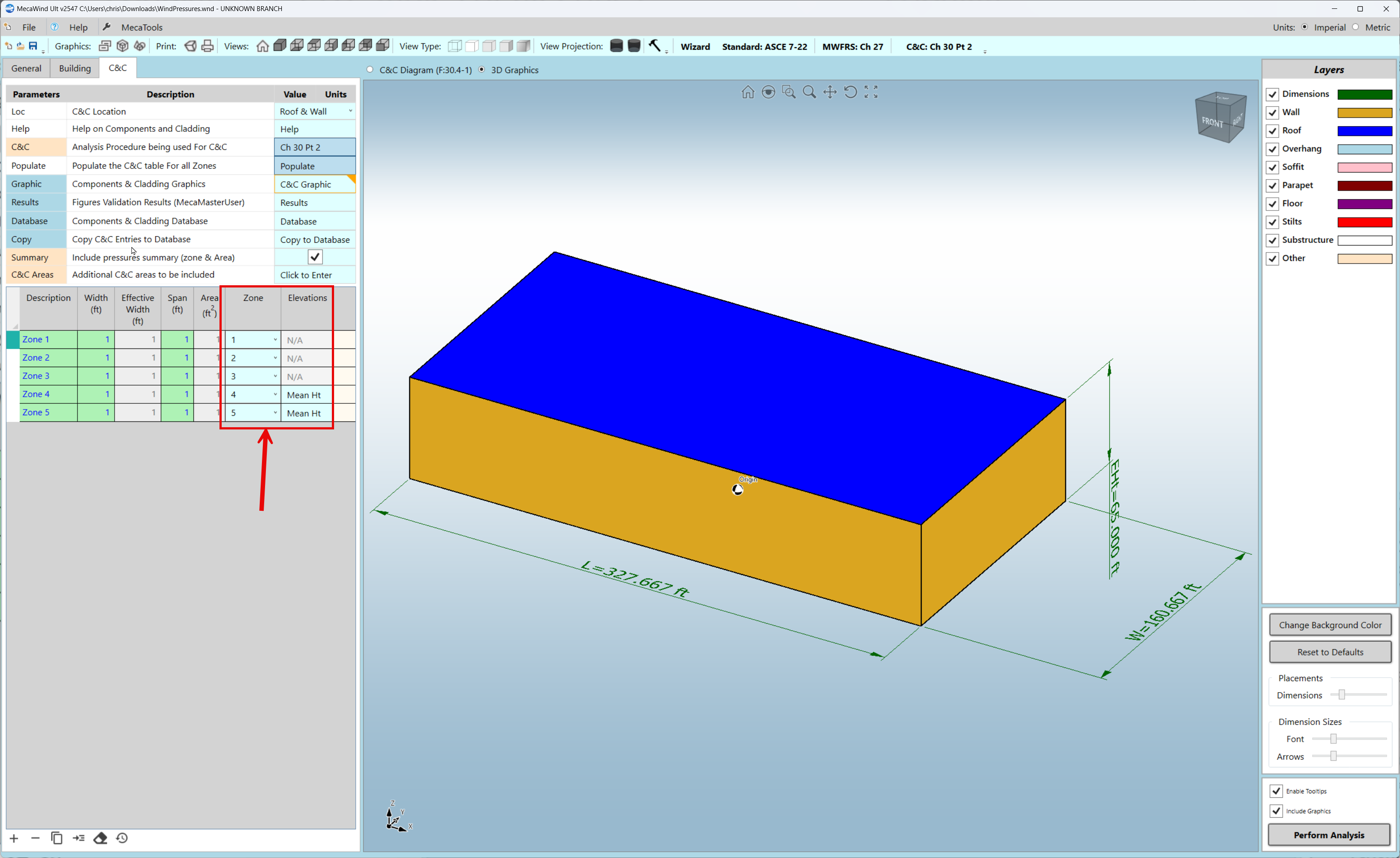The height and width of the screenshot is (858, 1400).
Task: Uncheck the Parapet layer checkbox
Action: pos(1272,186)
